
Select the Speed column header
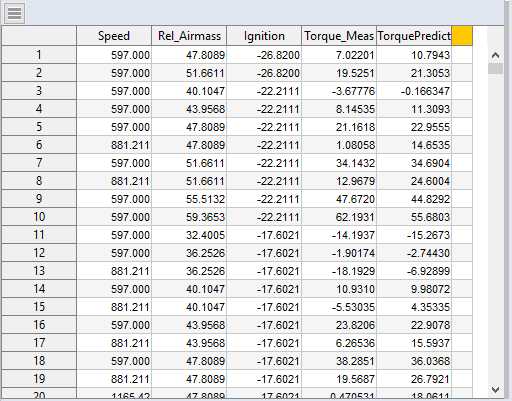pos(114,36)
